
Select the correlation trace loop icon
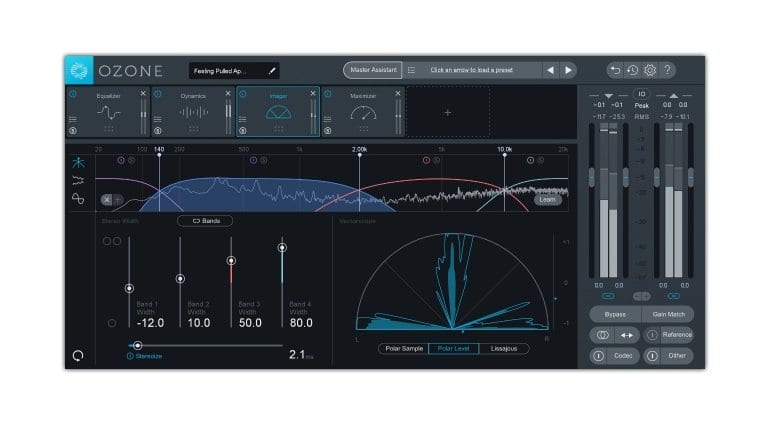click(78, 198)
